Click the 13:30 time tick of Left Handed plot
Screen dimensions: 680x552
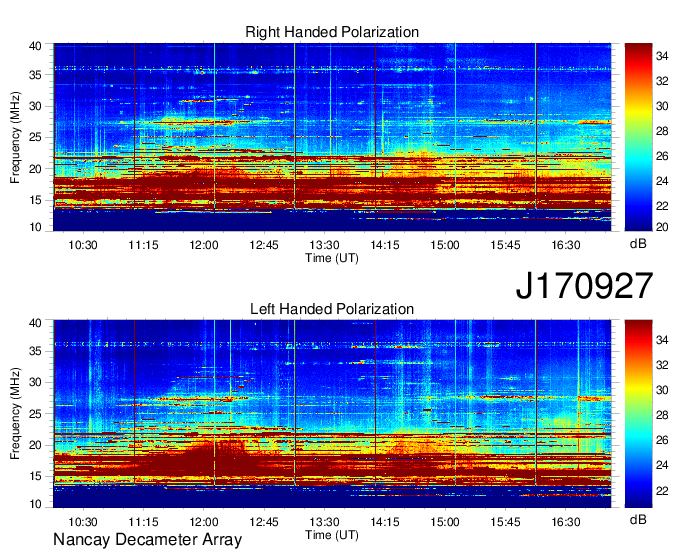324,522
